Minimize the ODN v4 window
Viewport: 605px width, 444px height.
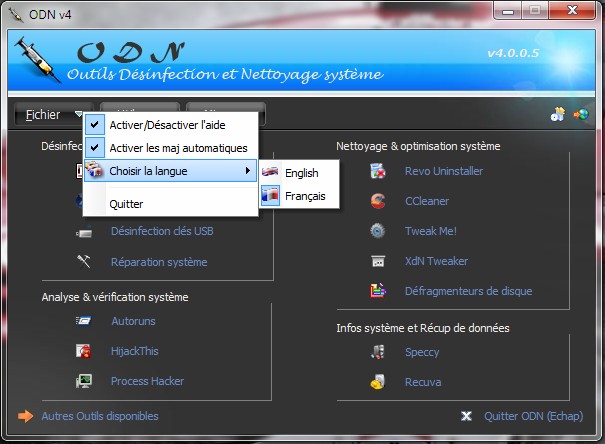[508, 11]
